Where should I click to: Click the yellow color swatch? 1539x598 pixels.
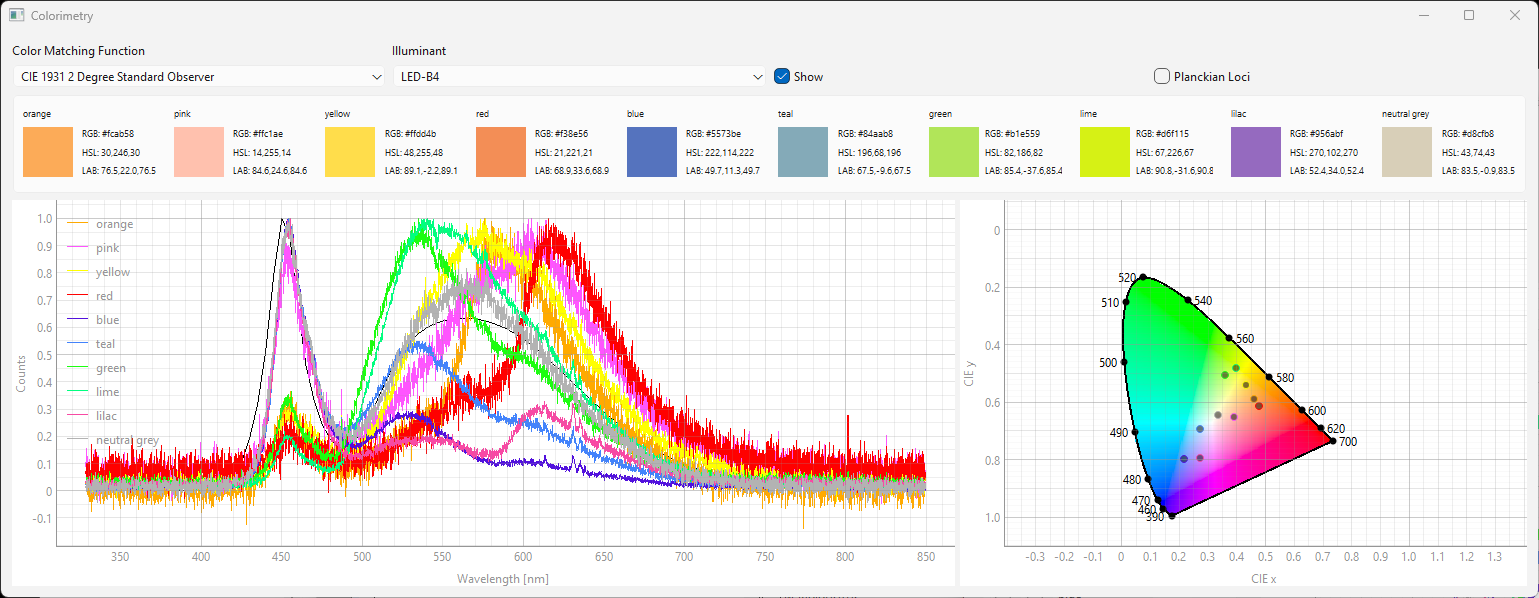(350, 152)
